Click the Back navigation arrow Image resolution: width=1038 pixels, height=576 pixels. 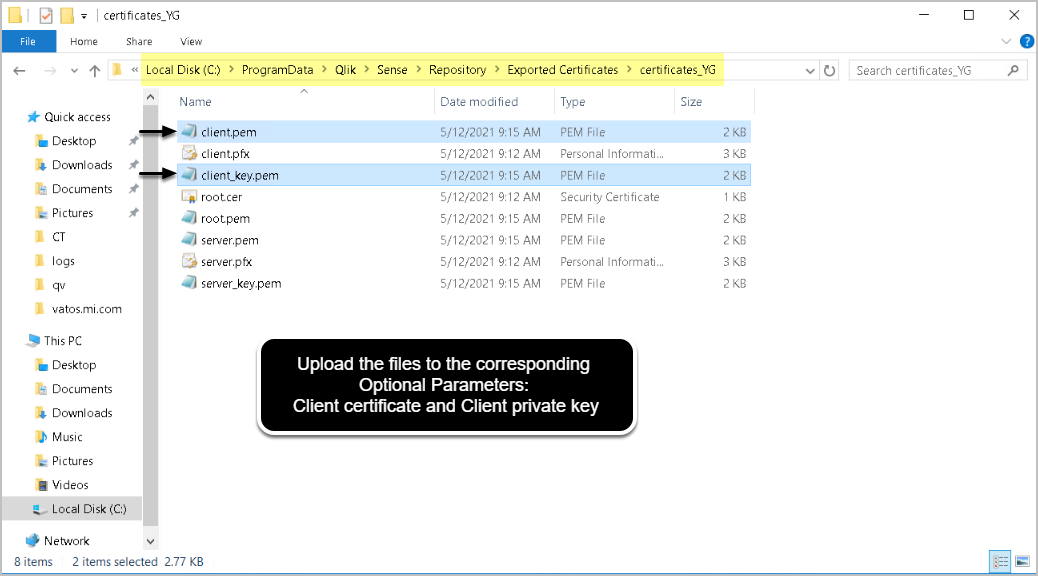click(x=20, y=71)
